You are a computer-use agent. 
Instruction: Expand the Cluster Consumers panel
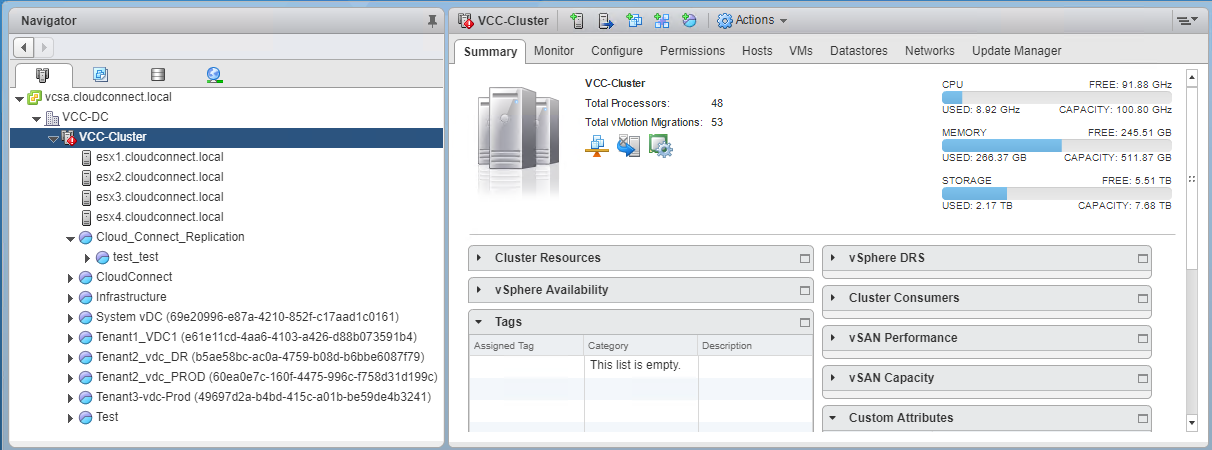pos(833,298)
